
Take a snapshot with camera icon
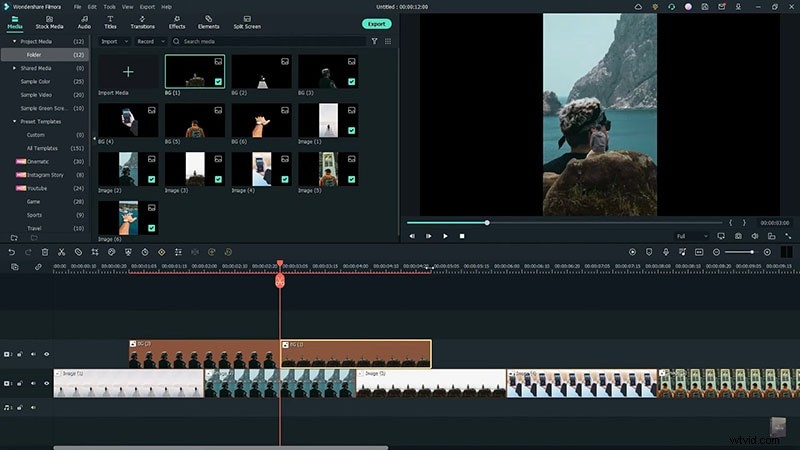pos(738,236)
